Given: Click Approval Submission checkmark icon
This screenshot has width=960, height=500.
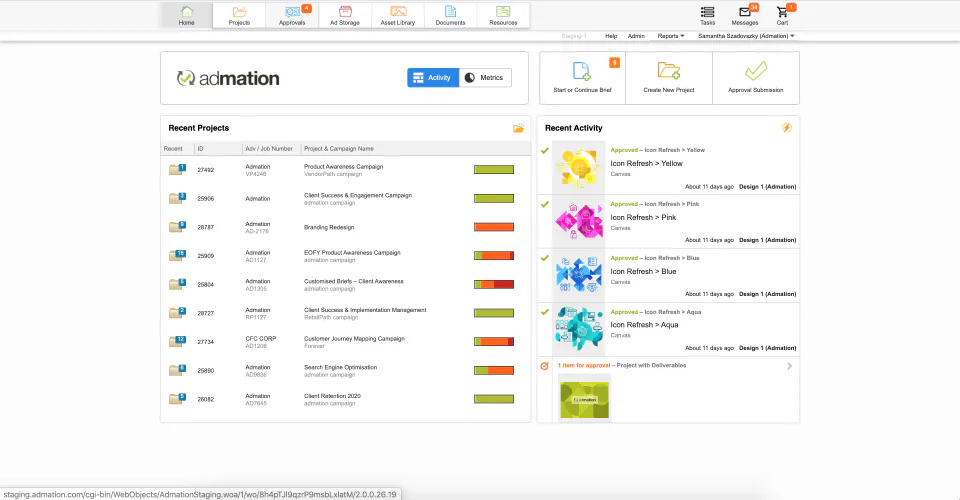Looking at the screenshot, I should [x=756, y=71].
